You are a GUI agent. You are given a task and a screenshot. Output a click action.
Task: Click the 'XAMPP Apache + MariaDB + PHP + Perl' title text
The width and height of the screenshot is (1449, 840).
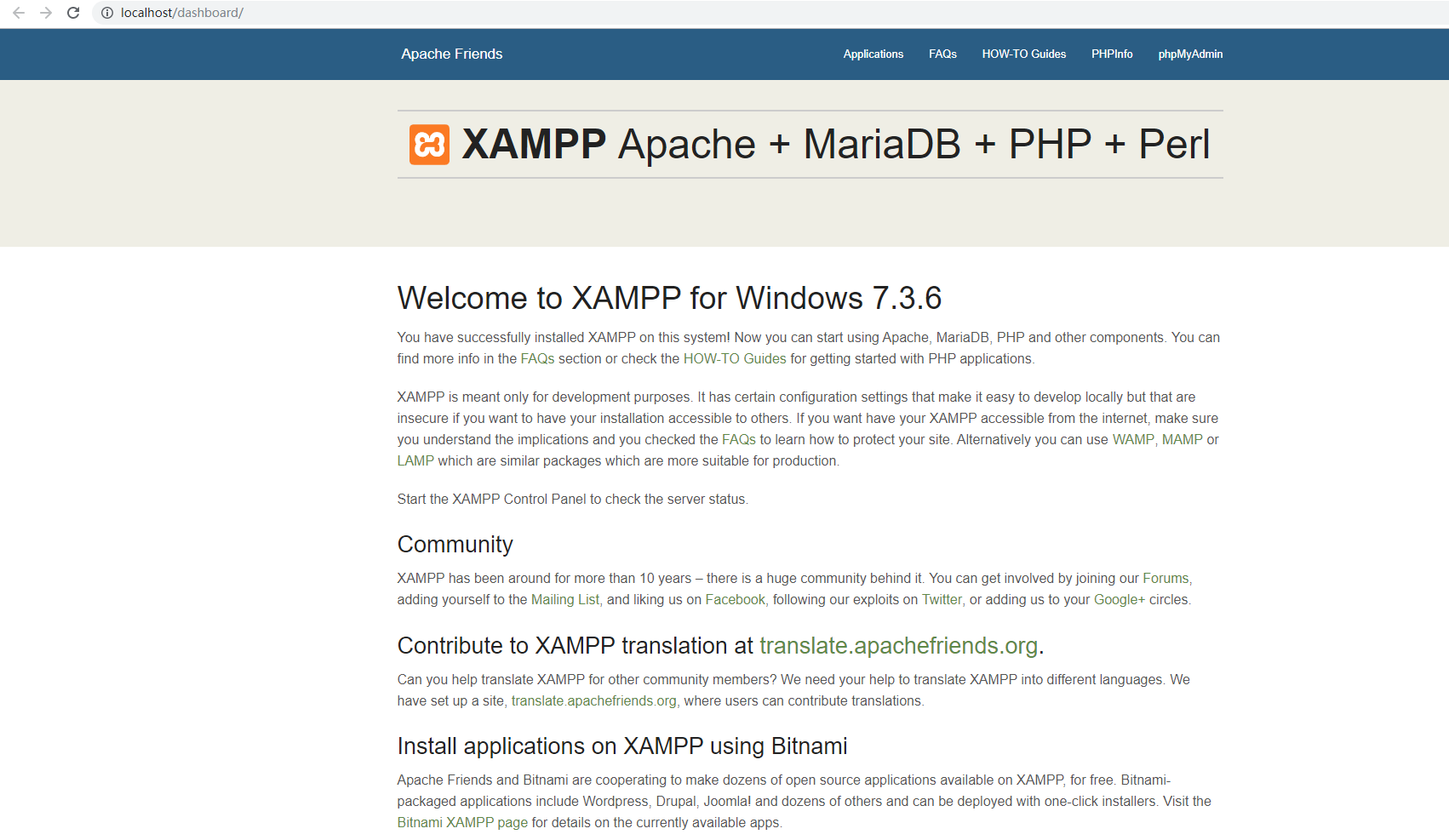pyautogui.click(x=835, y=144)
